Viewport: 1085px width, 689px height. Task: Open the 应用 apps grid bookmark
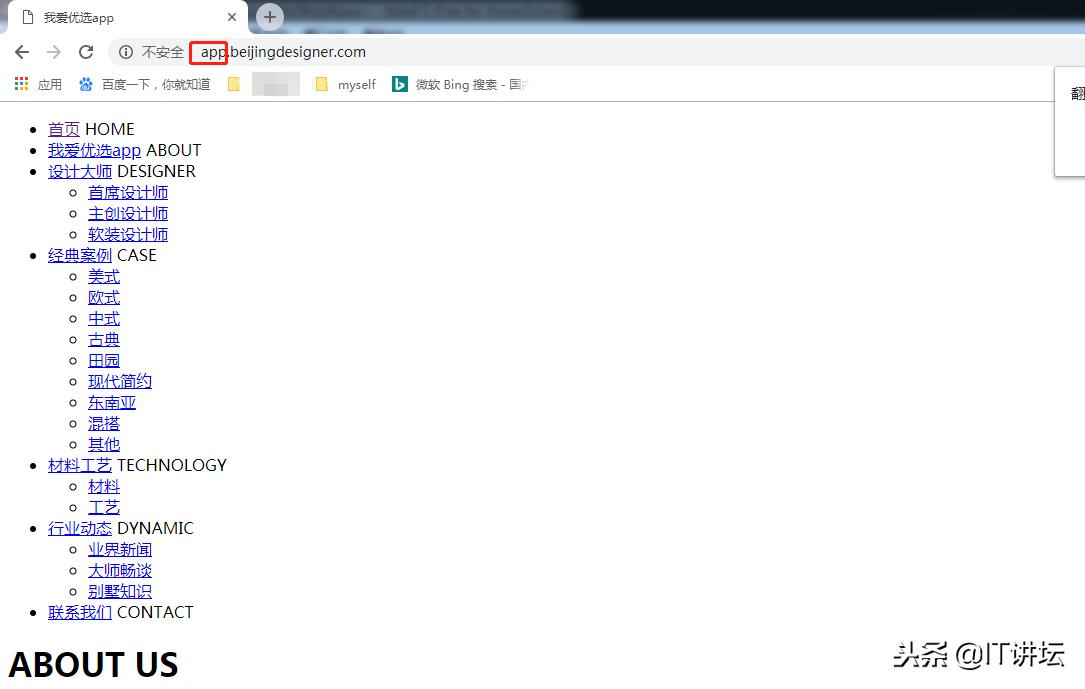(38, 84)
